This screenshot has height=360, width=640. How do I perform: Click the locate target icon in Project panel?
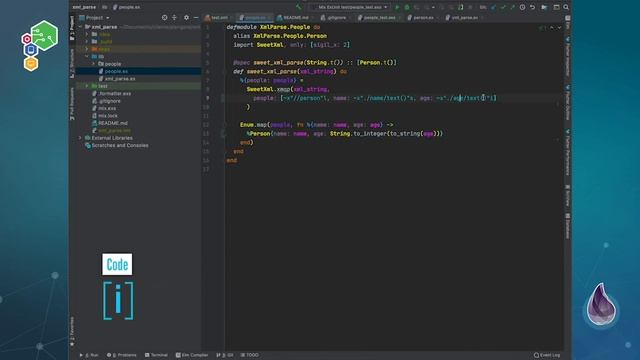pos(164,18)
